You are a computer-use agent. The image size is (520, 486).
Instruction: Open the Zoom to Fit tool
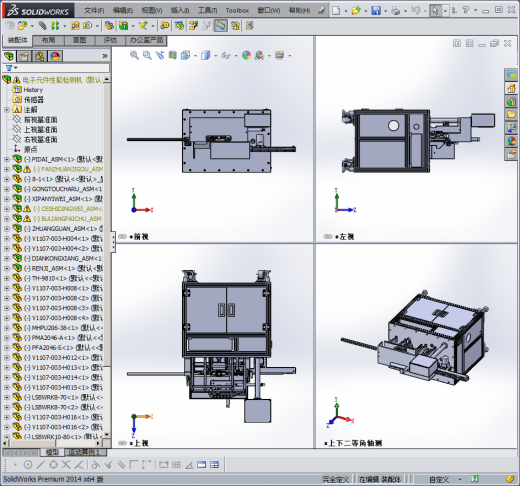click(134, 55)
